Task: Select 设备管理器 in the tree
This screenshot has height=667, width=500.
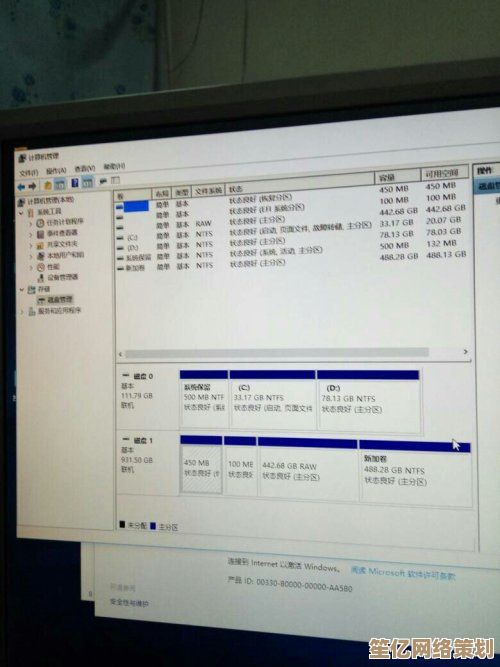Action: (58, 277)
